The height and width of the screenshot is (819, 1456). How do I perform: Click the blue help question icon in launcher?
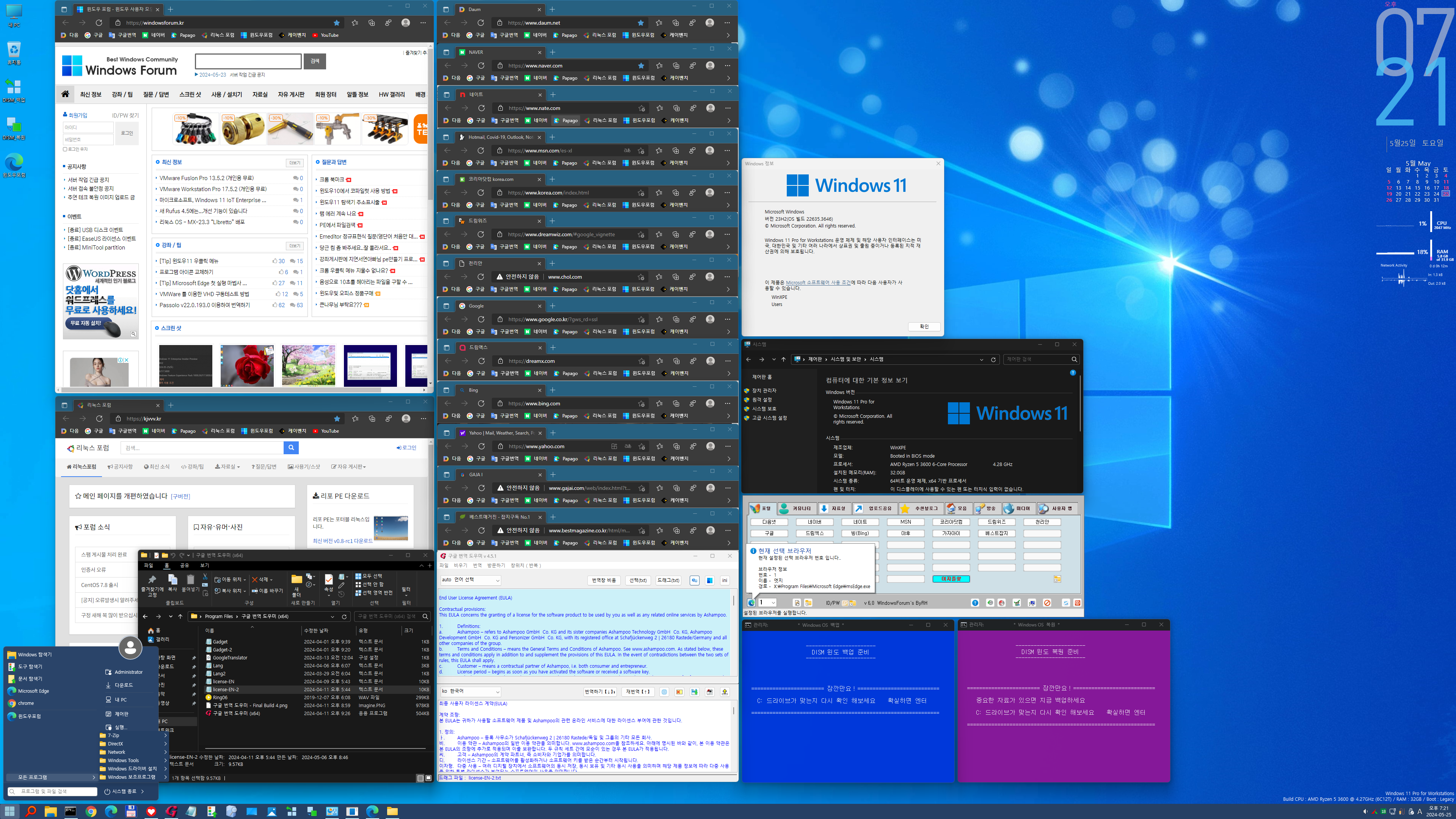(x=975, y=602)
